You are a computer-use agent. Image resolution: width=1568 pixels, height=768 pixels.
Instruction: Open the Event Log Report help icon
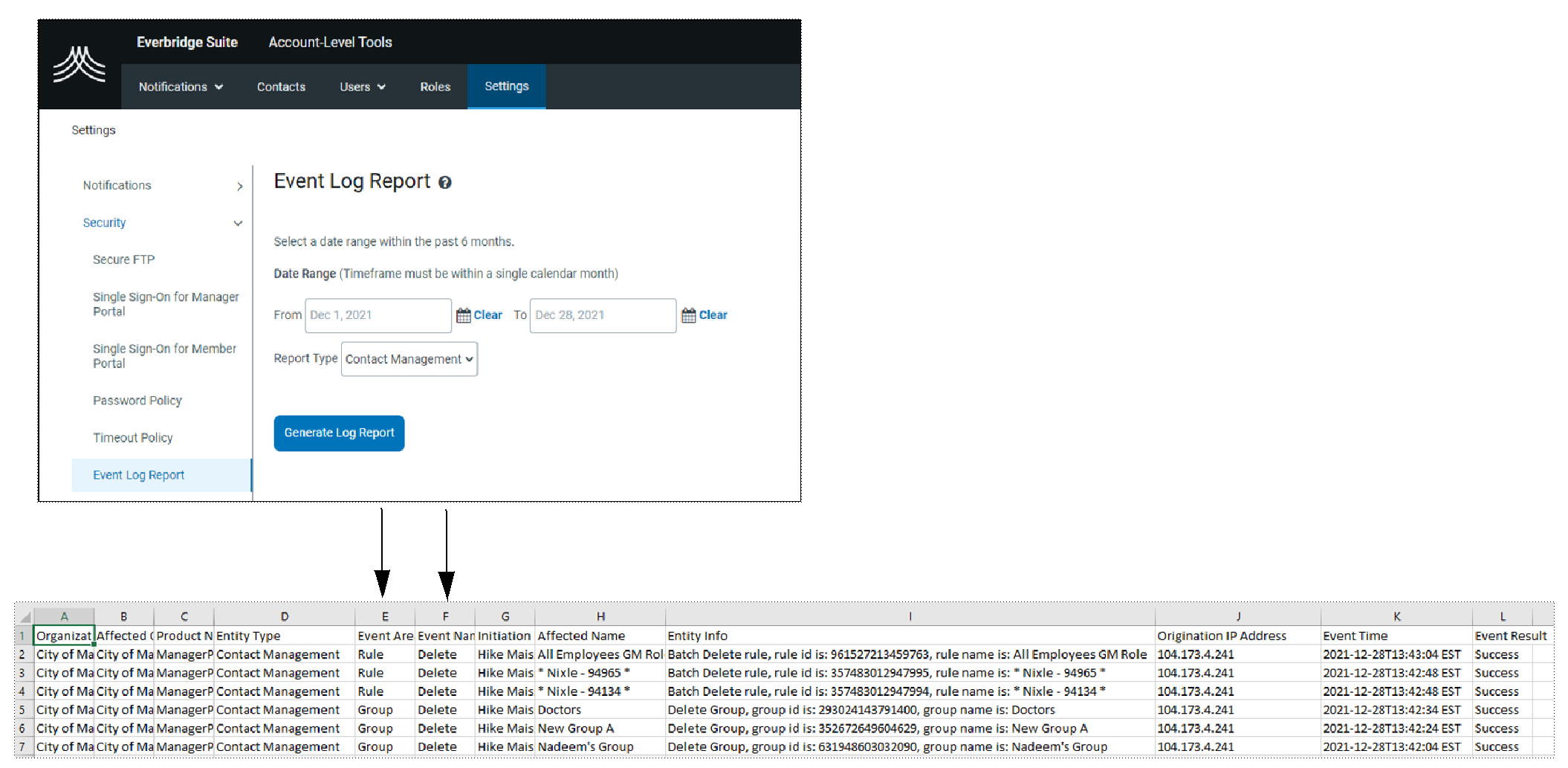coord(444,182)
